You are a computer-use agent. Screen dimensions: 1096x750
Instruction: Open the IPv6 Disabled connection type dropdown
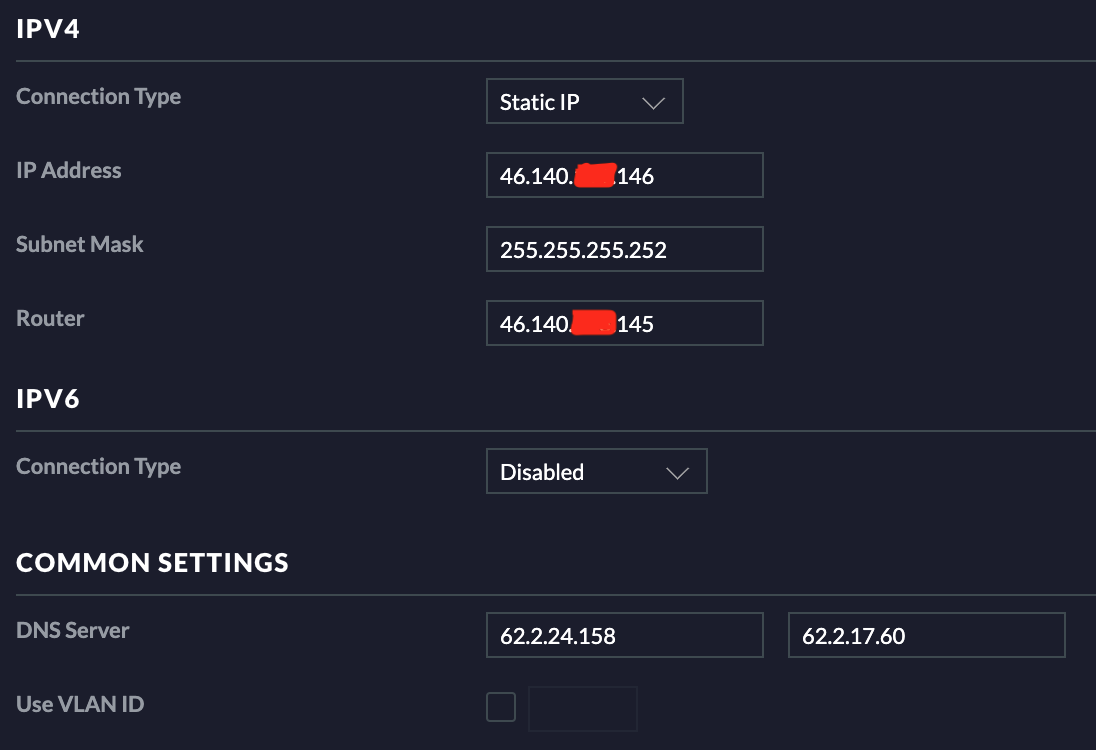pyautogui.click(x=595, y=472)
